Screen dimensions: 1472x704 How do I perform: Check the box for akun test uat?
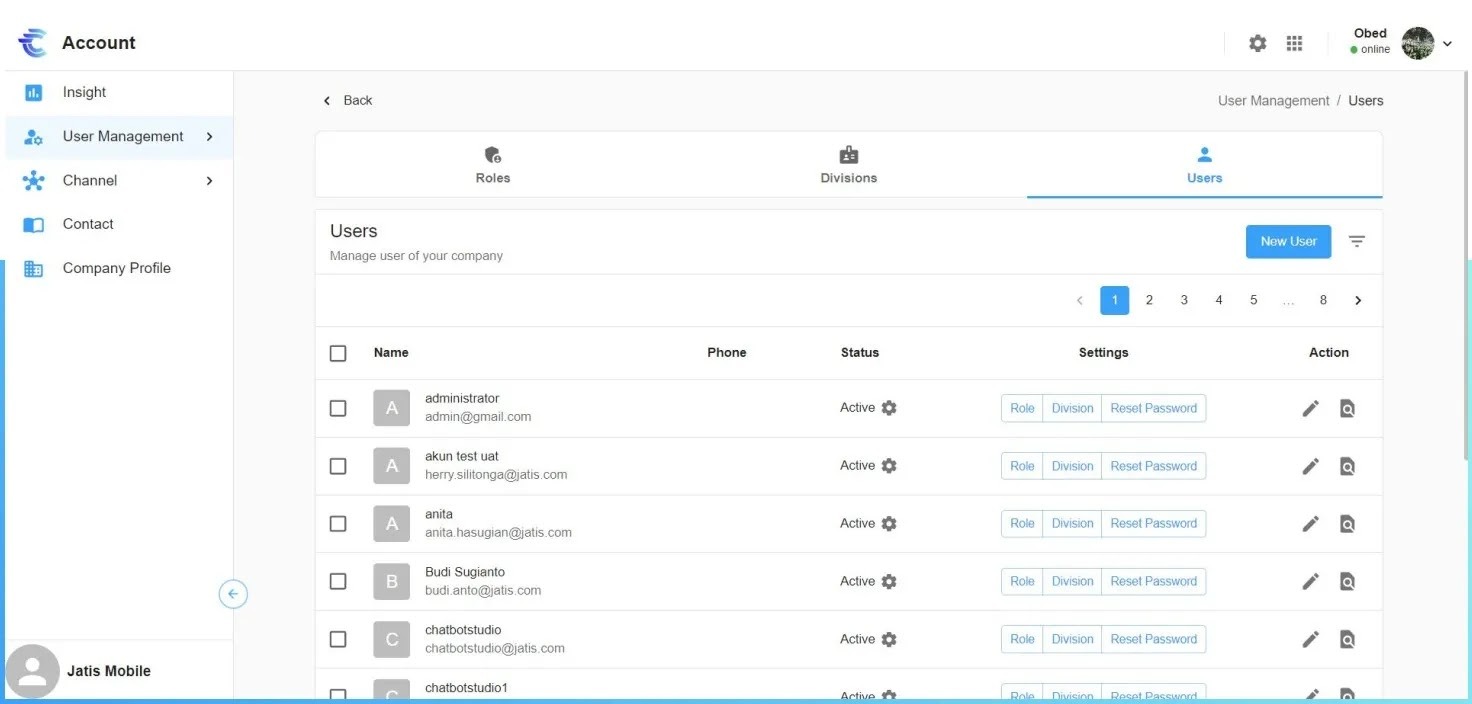pyautogui.click(x=338, y=466)
